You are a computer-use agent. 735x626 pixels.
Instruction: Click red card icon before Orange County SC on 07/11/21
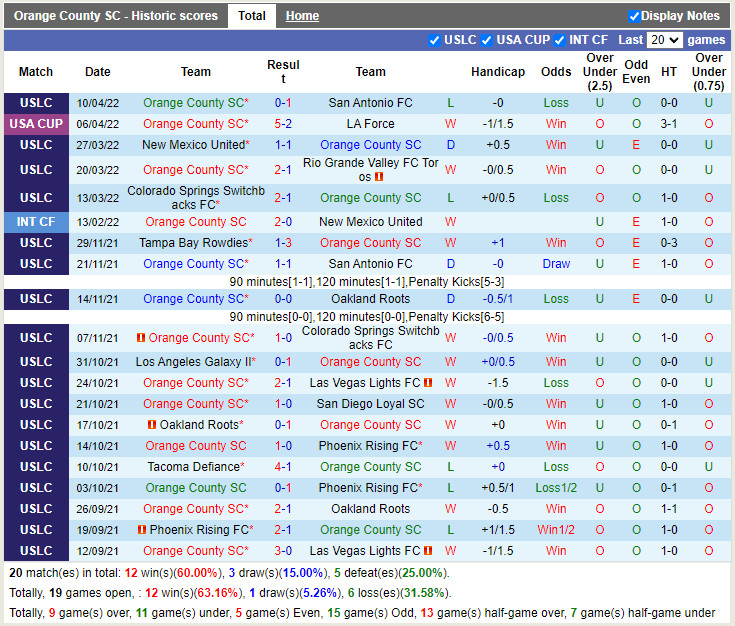coord(141,338)
